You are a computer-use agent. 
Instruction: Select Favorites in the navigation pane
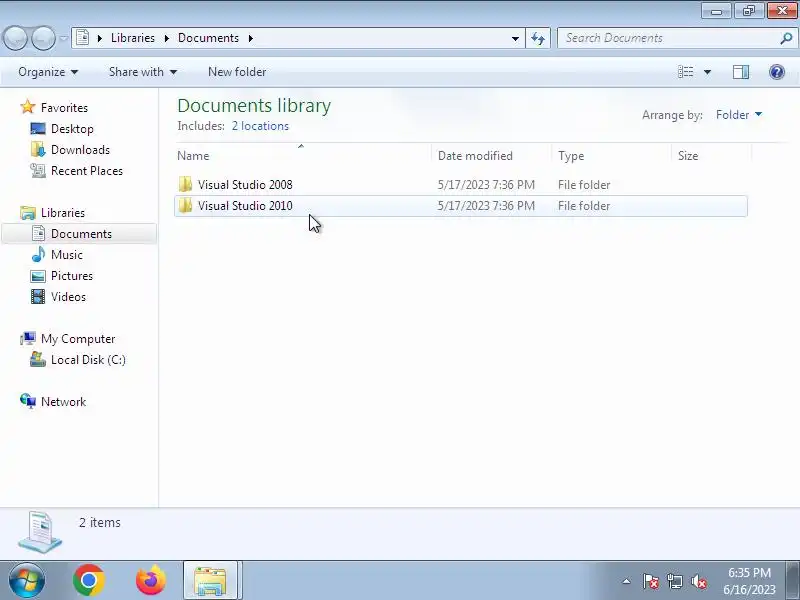pos(64,108)
